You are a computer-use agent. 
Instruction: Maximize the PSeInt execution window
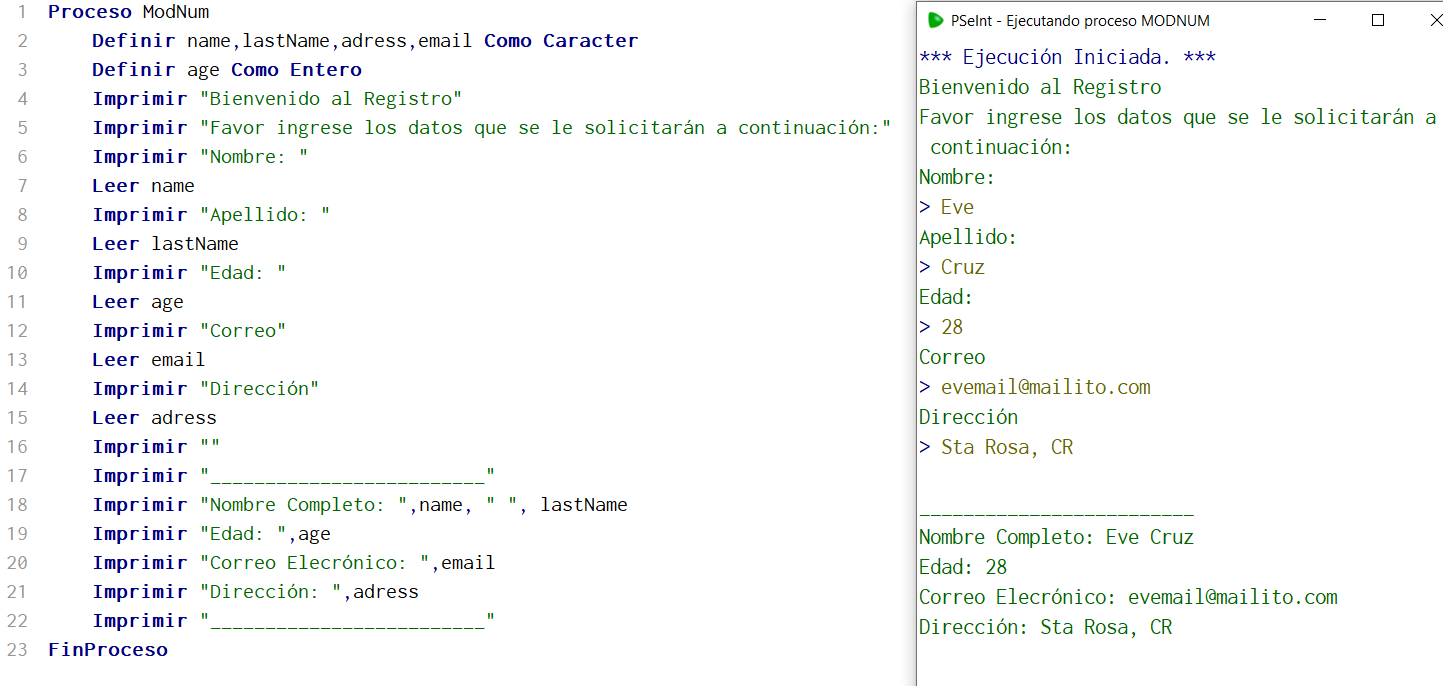pyautogui.click(x=1379, y=19)
